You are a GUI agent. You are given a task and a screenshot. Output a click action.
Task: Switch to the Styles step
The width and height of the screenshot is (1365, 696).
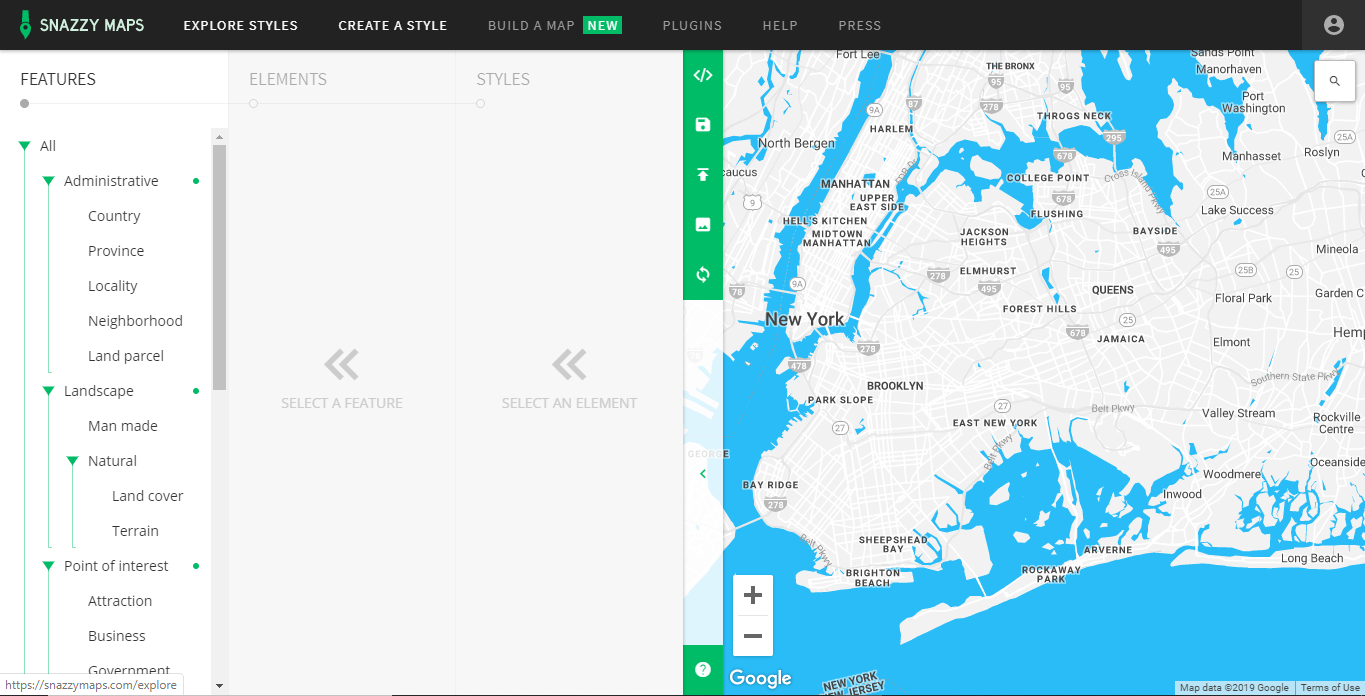click(503, 79)
